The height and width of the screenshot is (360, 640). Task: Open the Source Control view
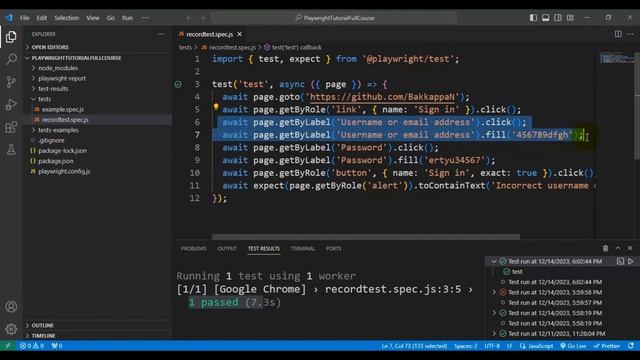click(x=11, y=82)
